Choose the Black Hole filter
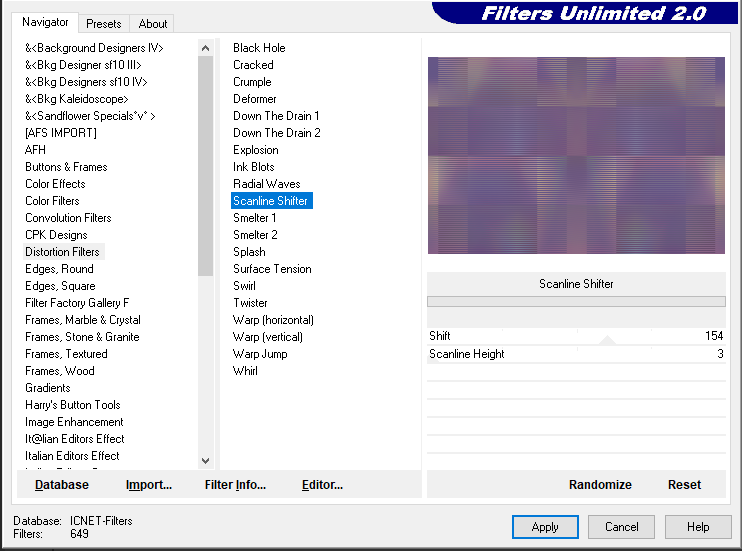The image size is (742, 551). point(259,48)
